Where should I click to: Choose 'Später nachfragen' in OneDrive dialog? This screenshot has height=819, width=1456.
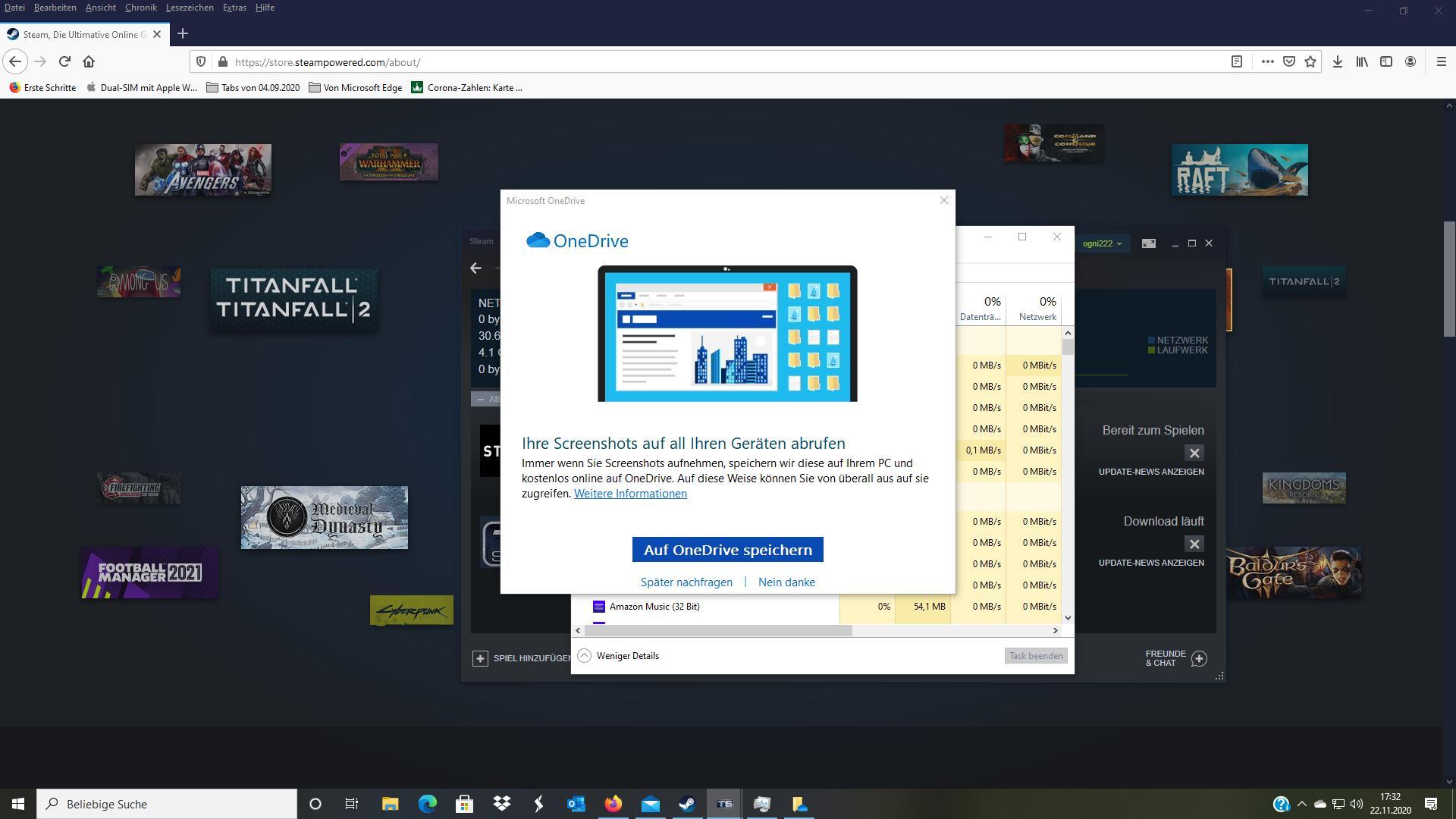pyautogui.click(x=686, y=582)
